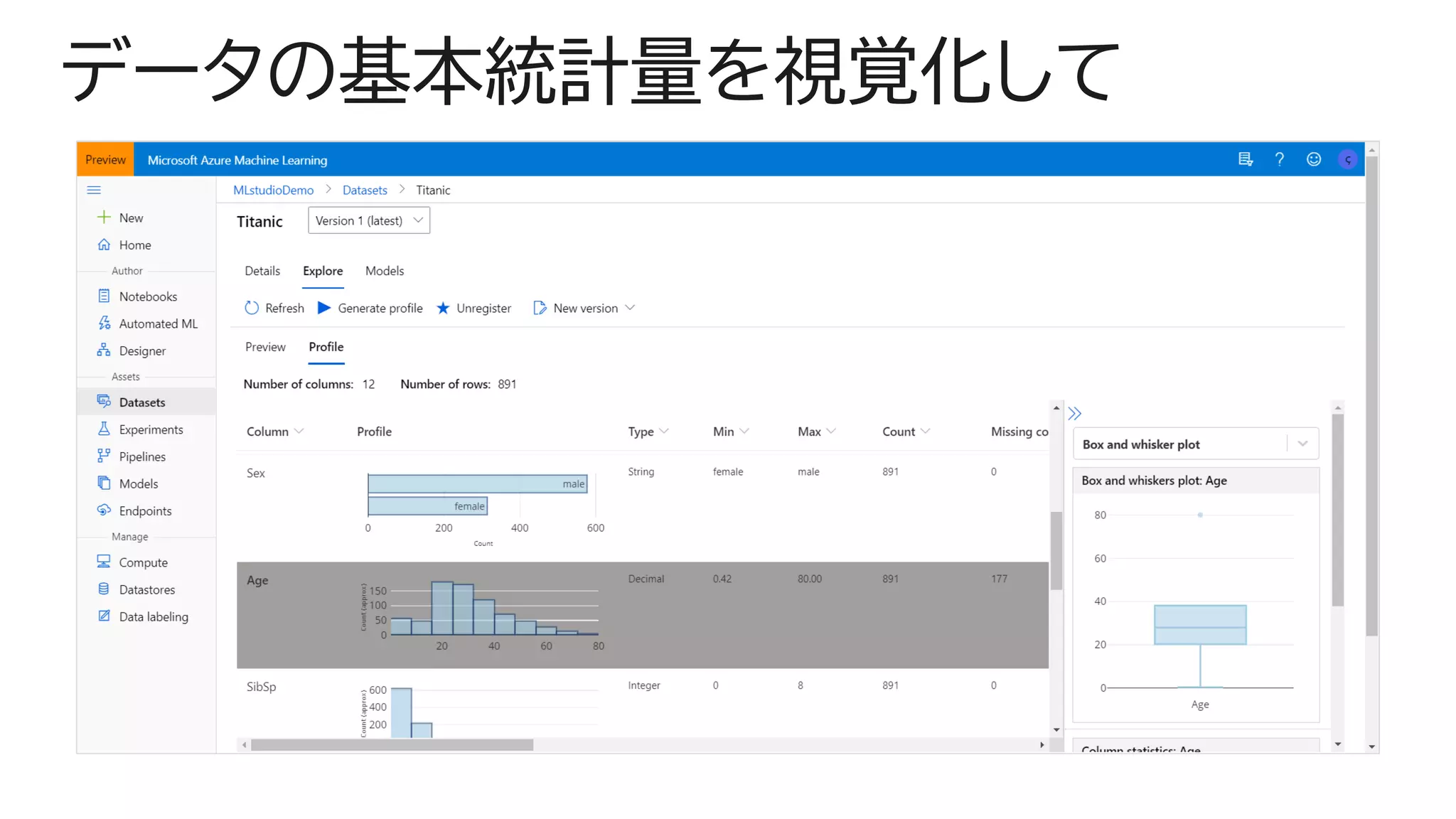Open help question mark icon

click(1280, 159)
